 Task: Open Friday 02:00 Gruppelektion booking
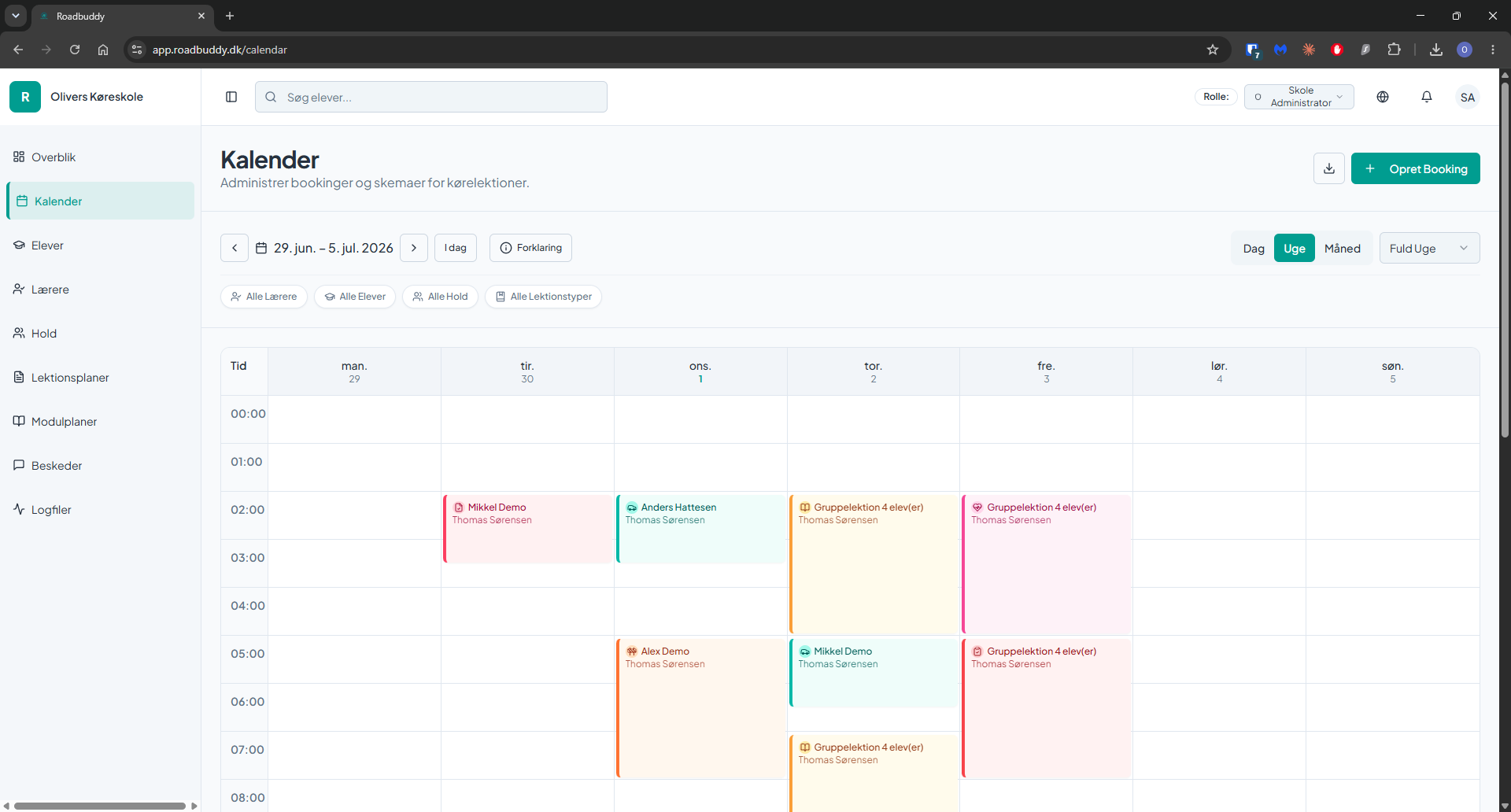point(1047,564)
